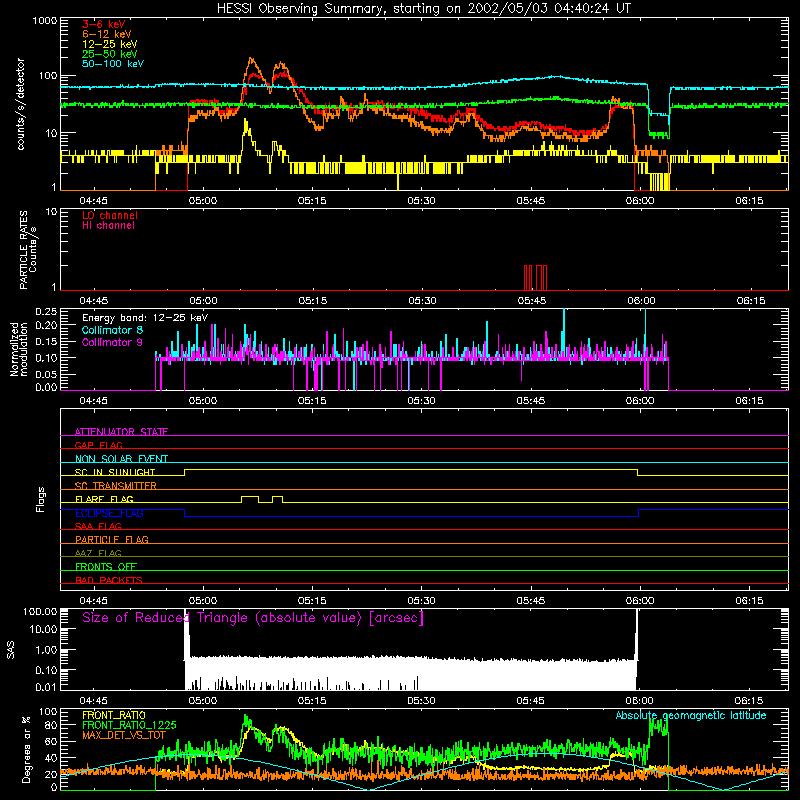Click the 1000 tick label on the counts axis

44,21
